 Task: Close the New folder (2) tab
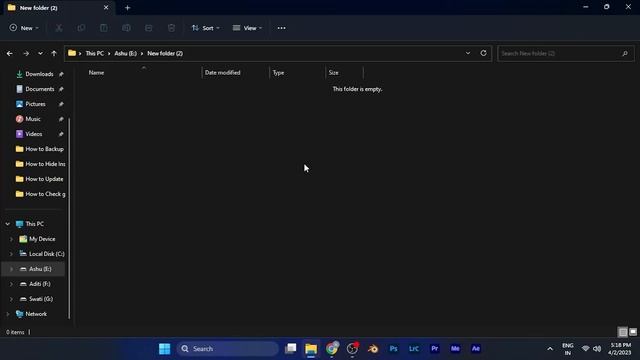pyautogui.click(x=106, y=8)
